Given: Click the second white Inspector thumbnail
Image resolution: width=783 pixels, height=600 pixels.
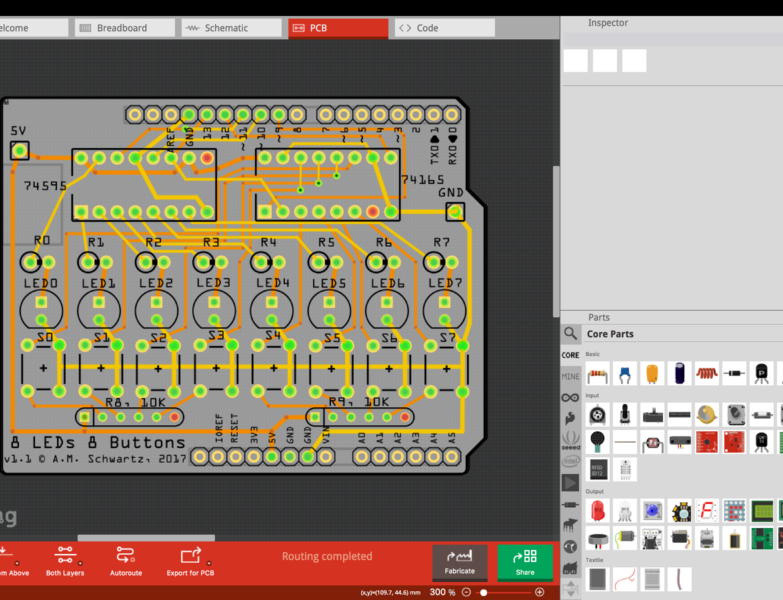Looking at the screenshot, I should coord(605,60).
